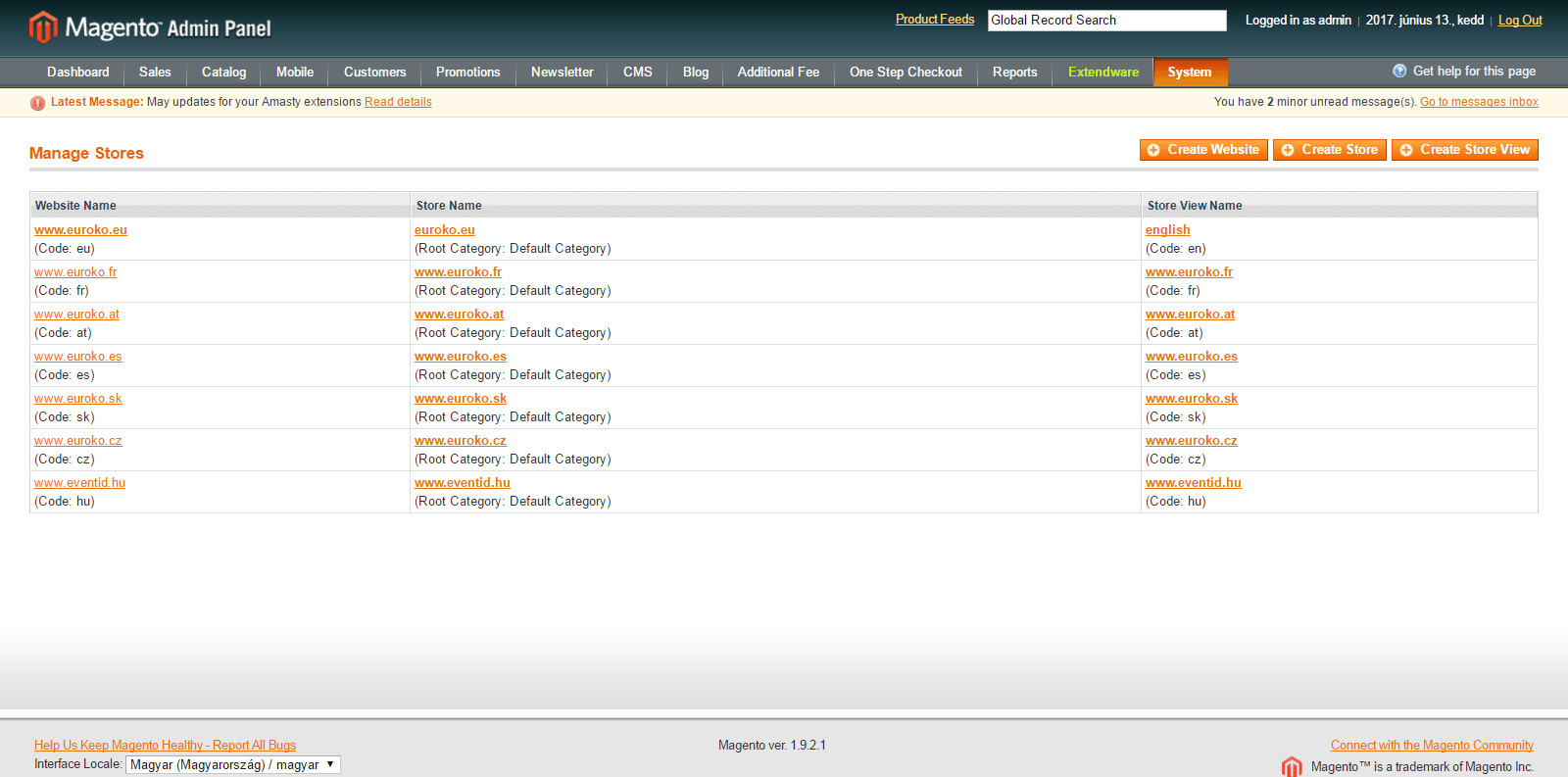Open the Dashboard menu
This screenshot has width=1568, height=777.
78,72
